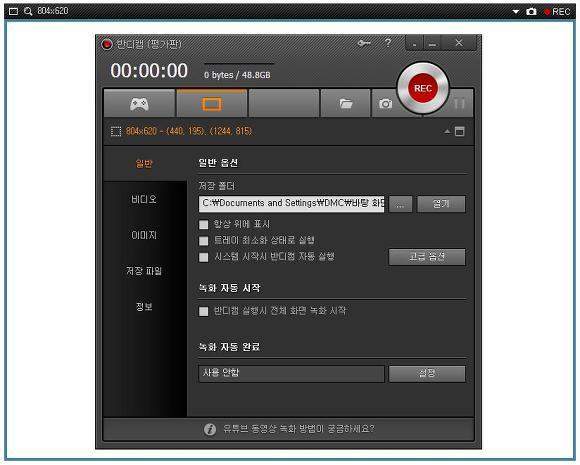Screen dimensions: 580x465
Task: Click the dotted rectangle region icon
Action: tap(116, 131)
